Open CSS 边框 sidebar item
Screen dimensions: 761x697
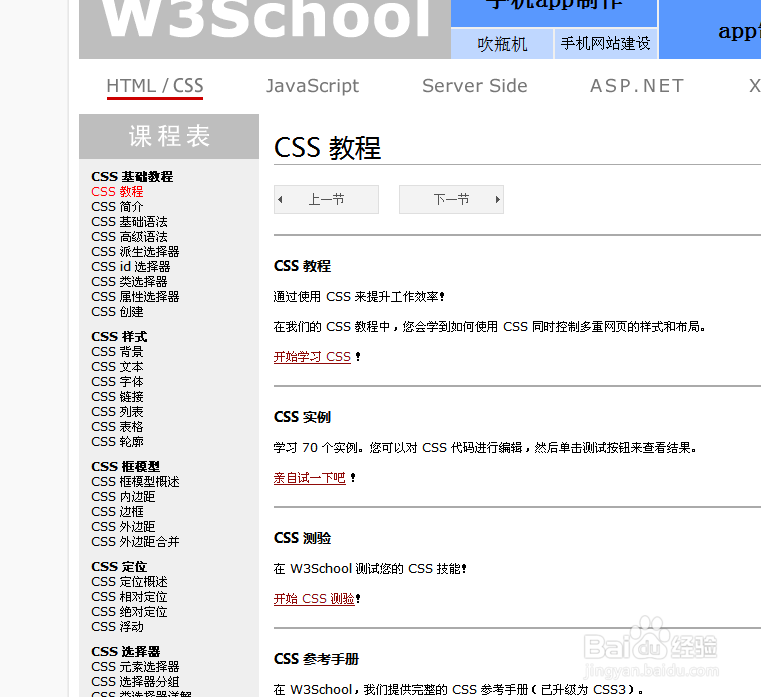[117, 512]
